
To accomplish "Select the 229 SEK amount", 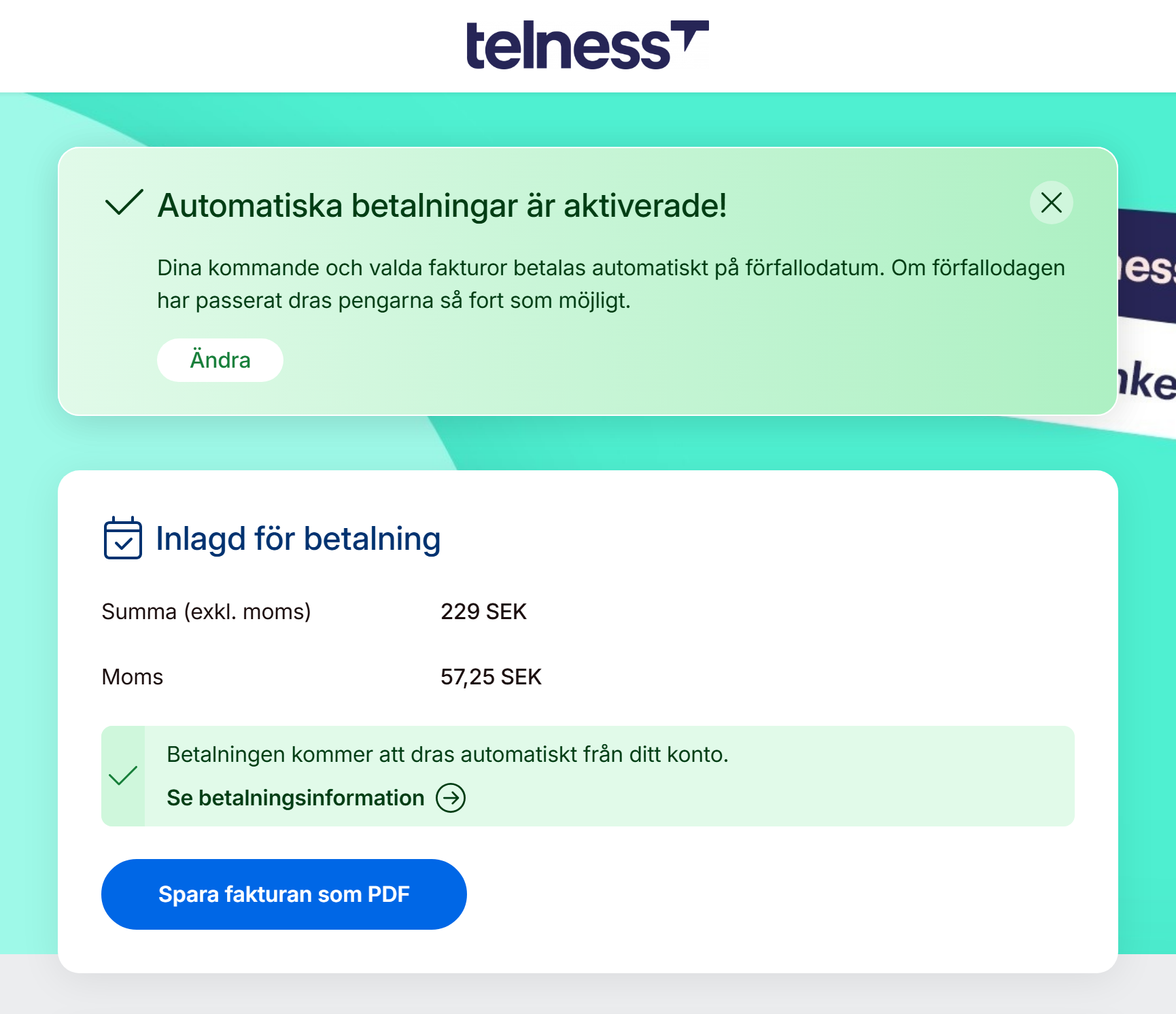I will pos(484,611).
